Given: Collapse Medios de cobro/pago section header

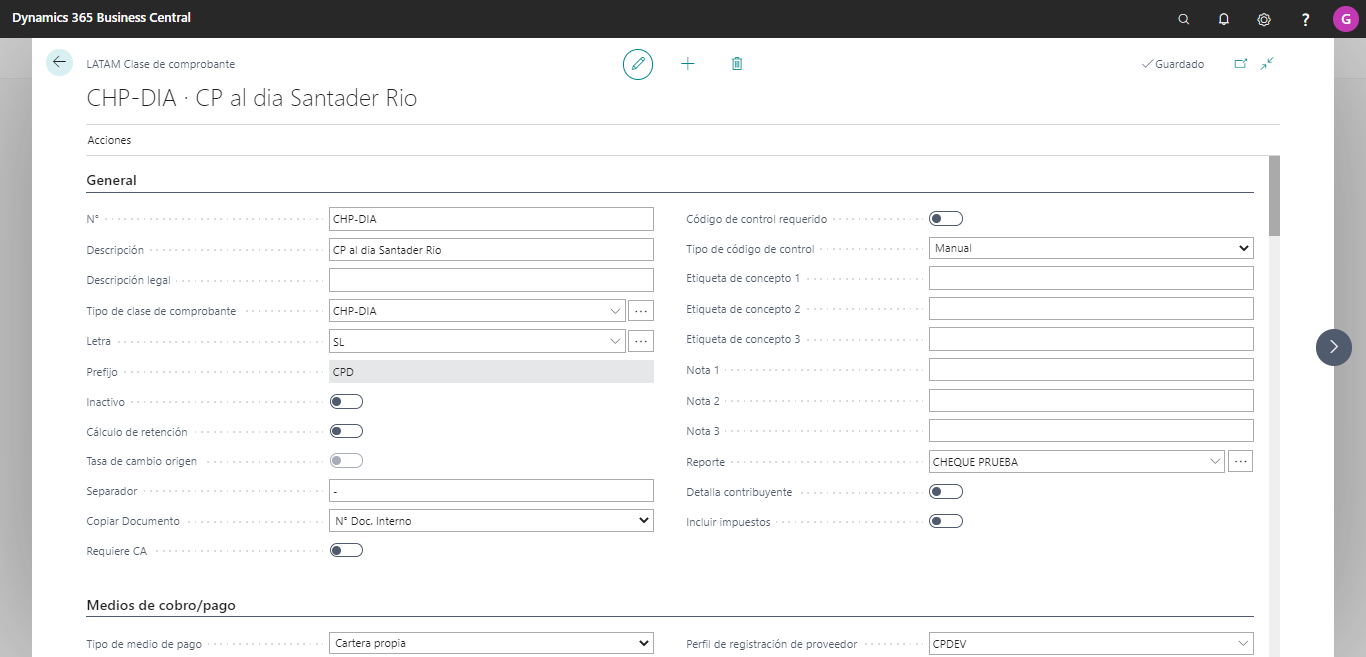Looking at the screenshot, I should click(x=161, y=605).
